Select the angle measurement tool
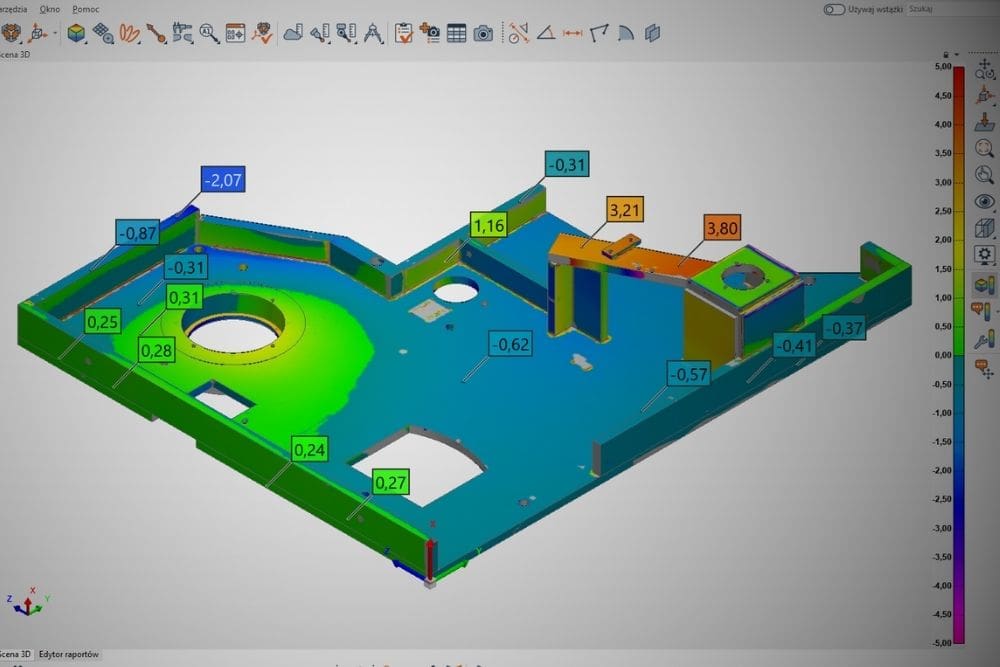Viewport: 1000px width, 667px height. [x=545, y=33]
